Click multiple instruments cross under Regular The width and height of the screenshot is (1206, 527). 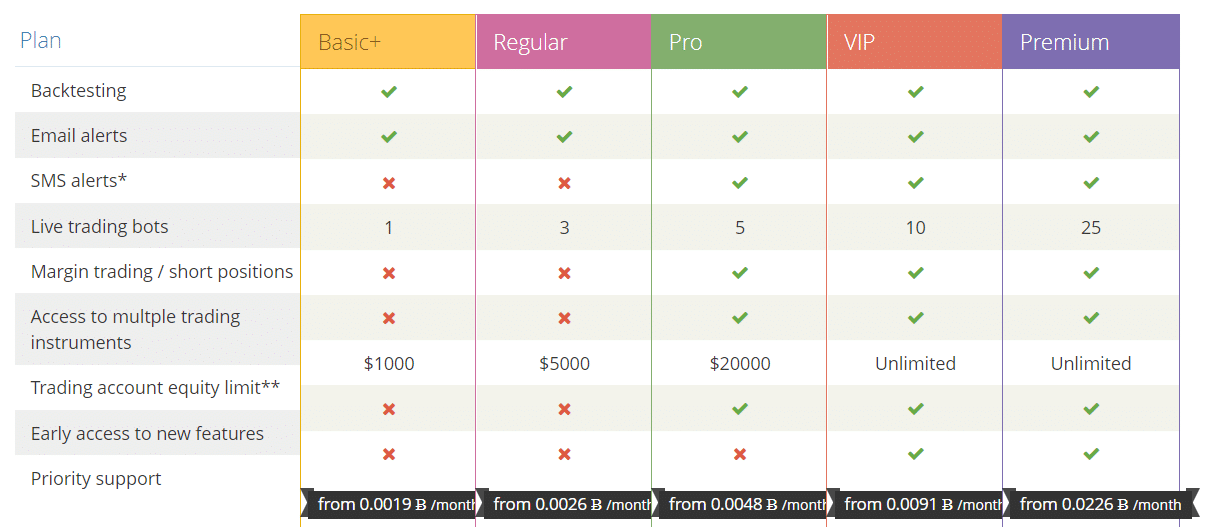(564, 318)
